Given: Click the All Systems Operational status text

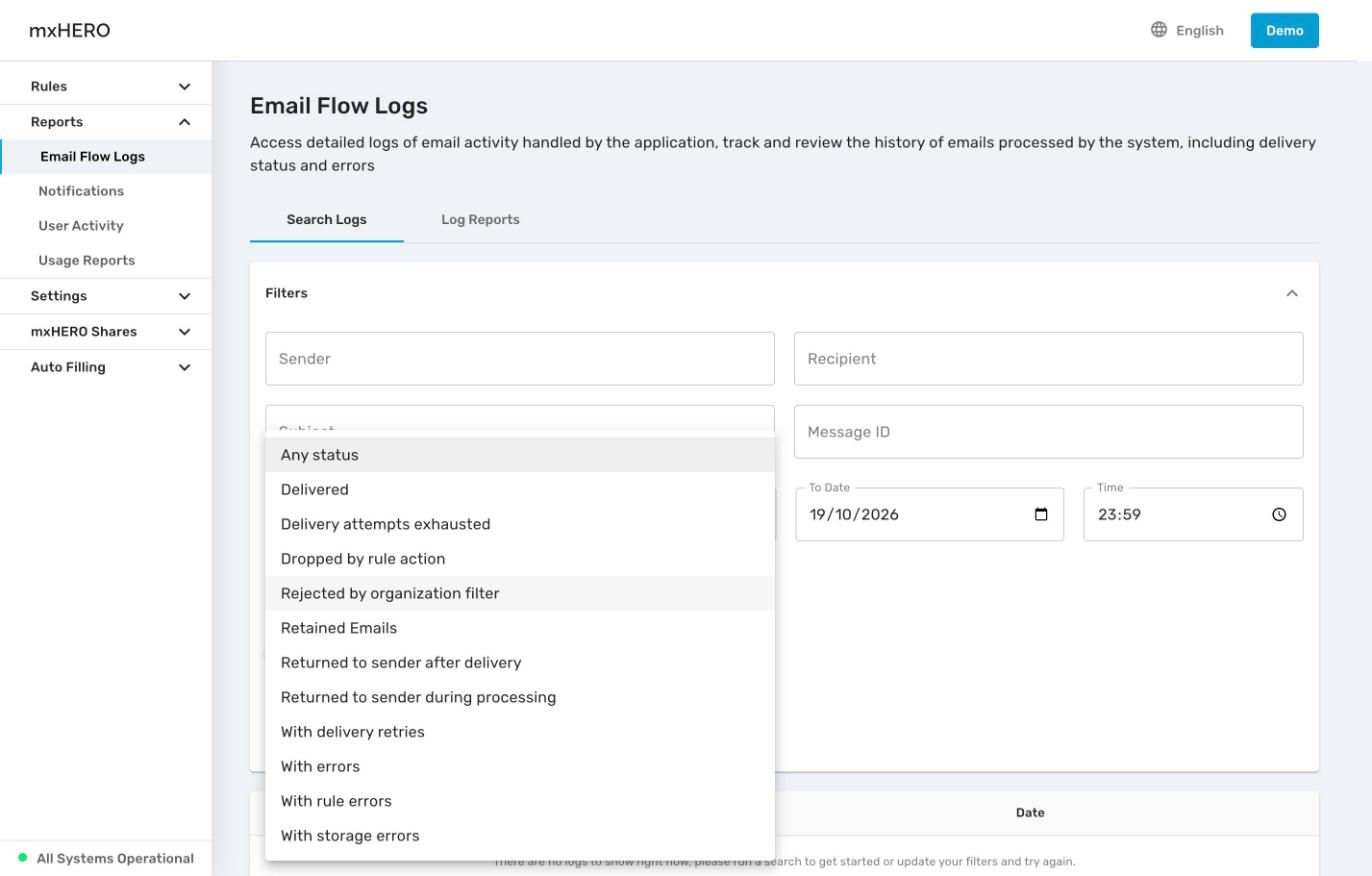Looking at the screenshot, I should 115,858.
